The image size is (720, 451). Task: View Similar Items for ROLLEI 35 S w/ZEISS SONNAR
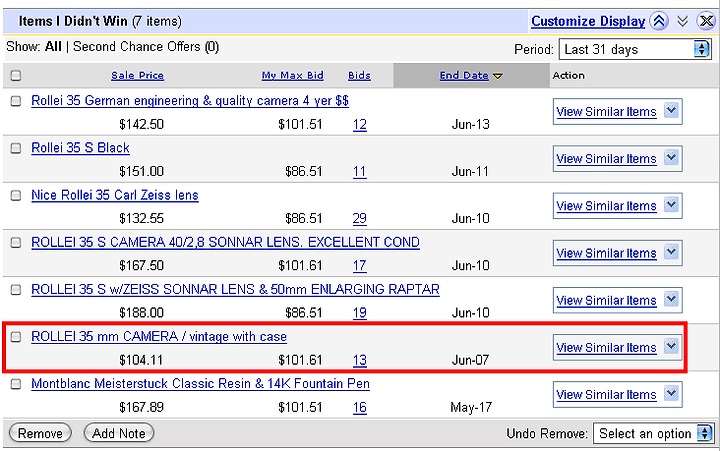tap(606, 300)
